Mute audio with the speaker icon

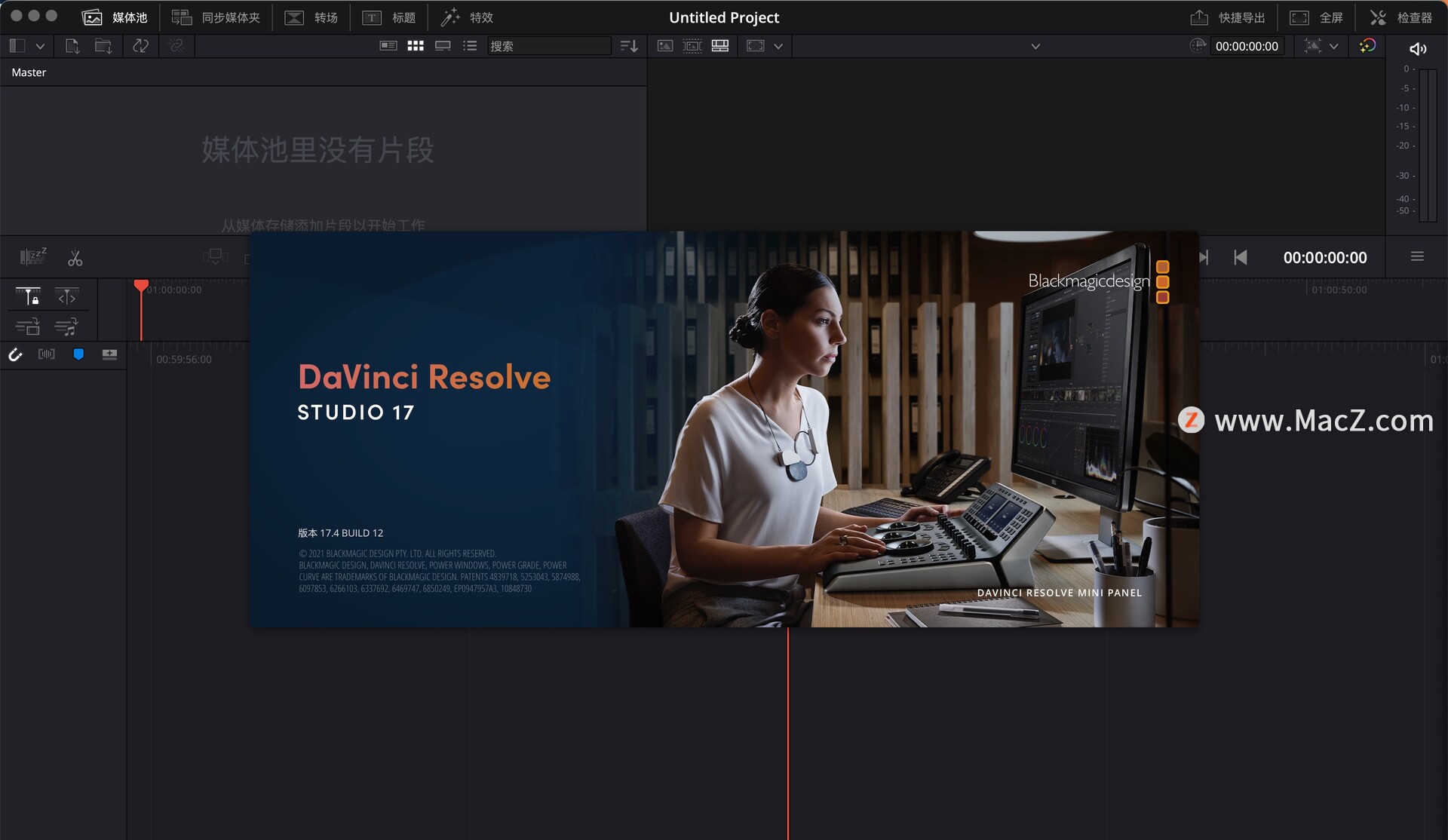(x=1418, y=49)
